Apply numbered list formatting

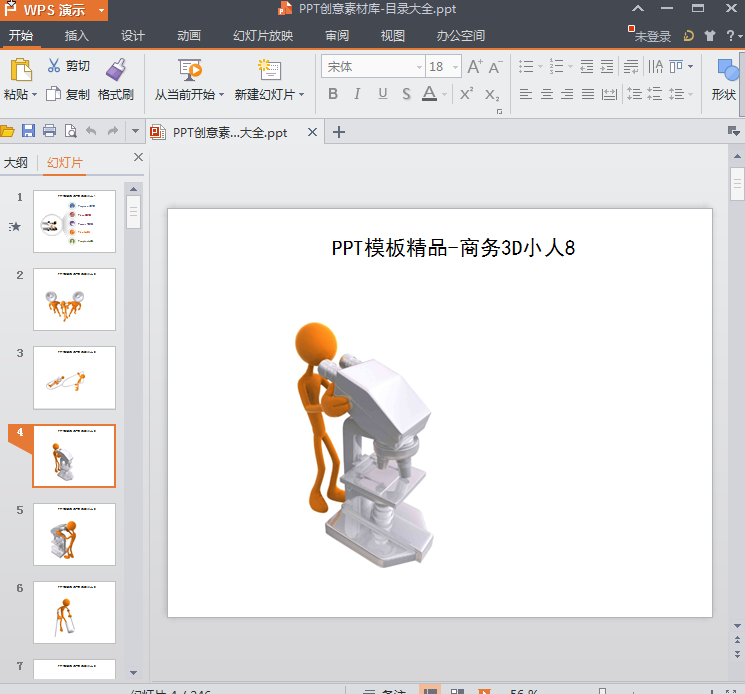coord(556,67)
